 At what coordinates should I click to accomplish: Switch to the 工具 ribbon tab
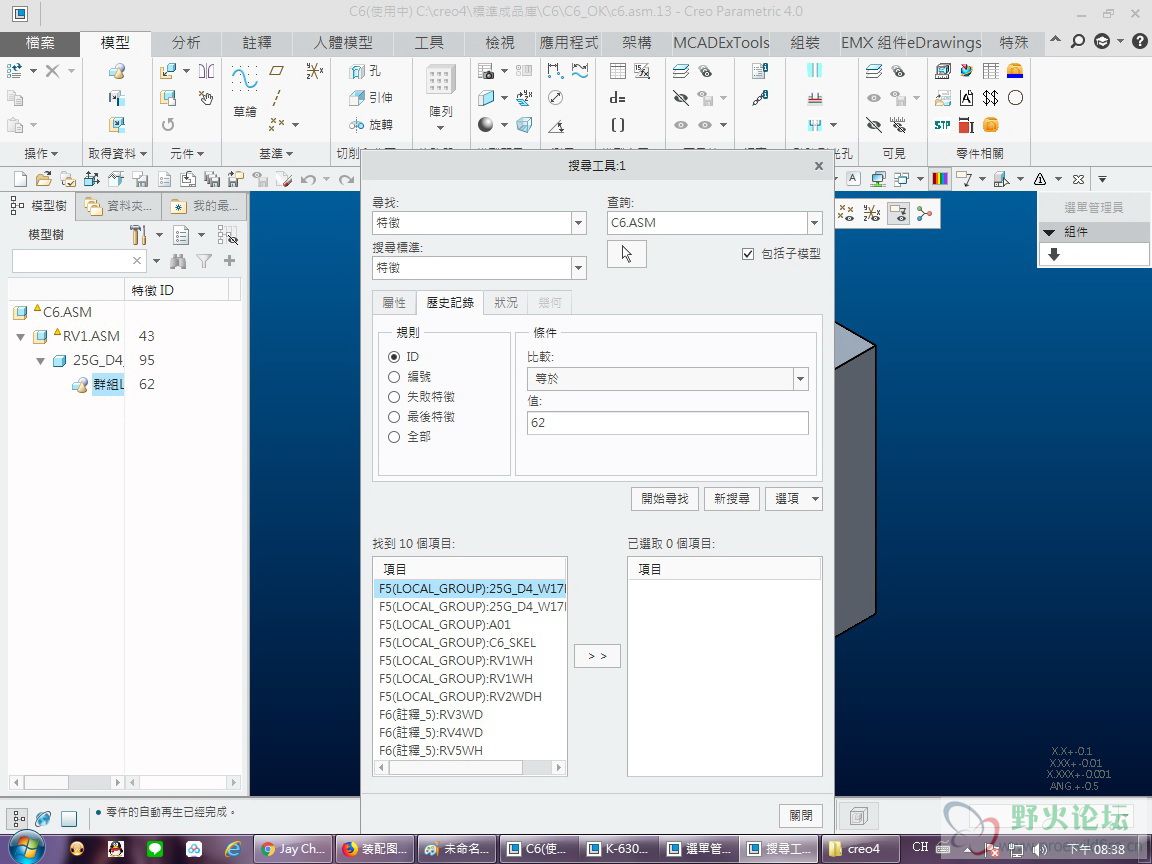click(429, 43)
